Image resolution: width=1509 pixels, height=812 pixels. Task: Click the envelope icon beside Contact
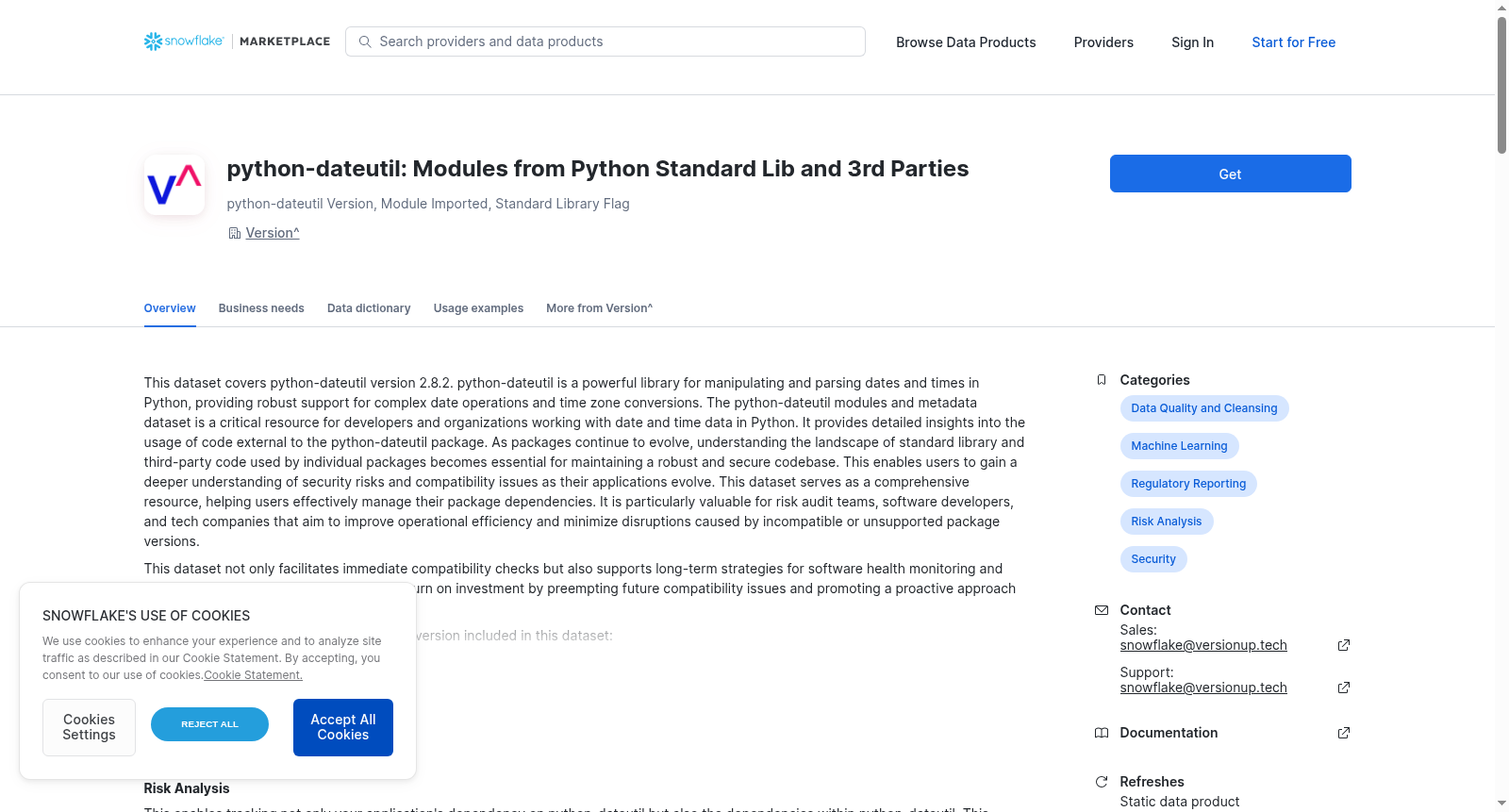[x=1101, y=610]
